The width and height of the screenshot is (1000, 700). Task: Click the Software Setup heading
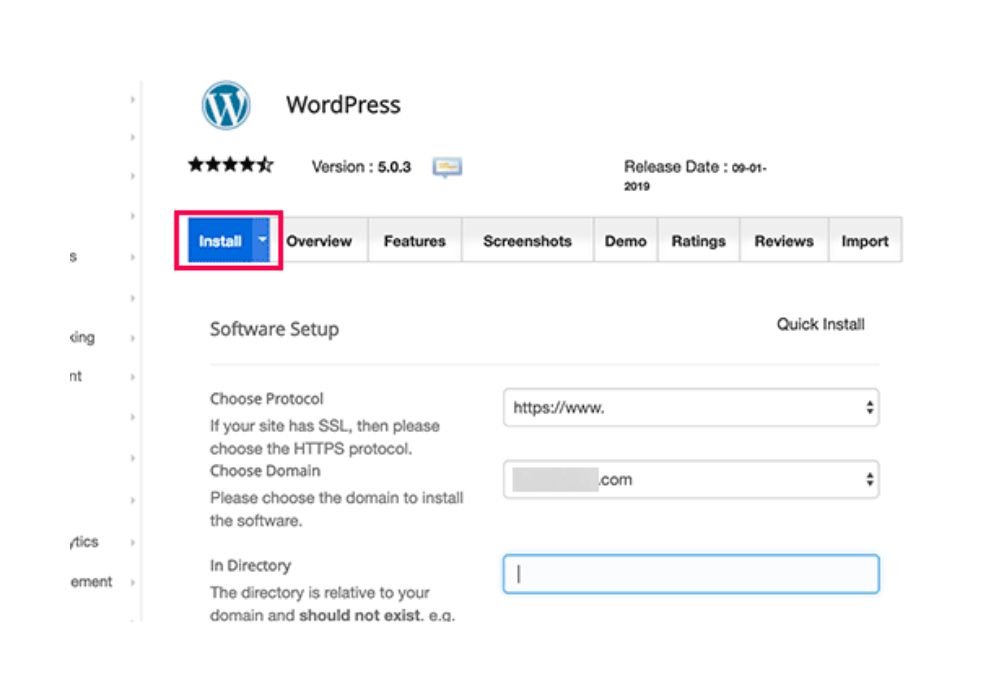tap(274, 330)
